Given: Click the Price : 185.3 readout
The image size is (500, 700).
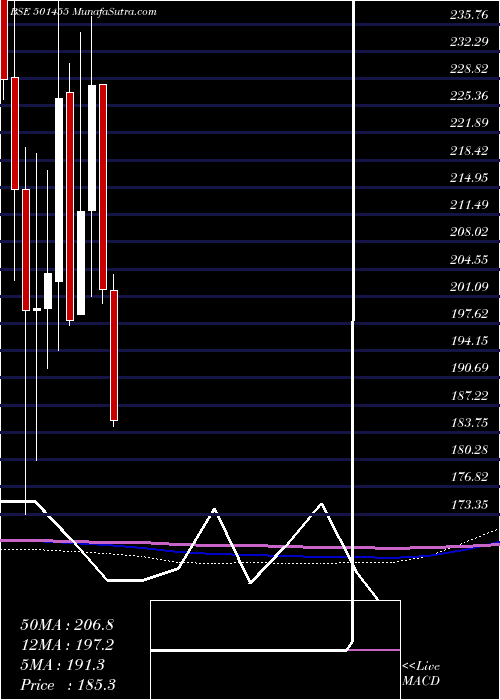Looking at the screenshot, I should [68, 685].
